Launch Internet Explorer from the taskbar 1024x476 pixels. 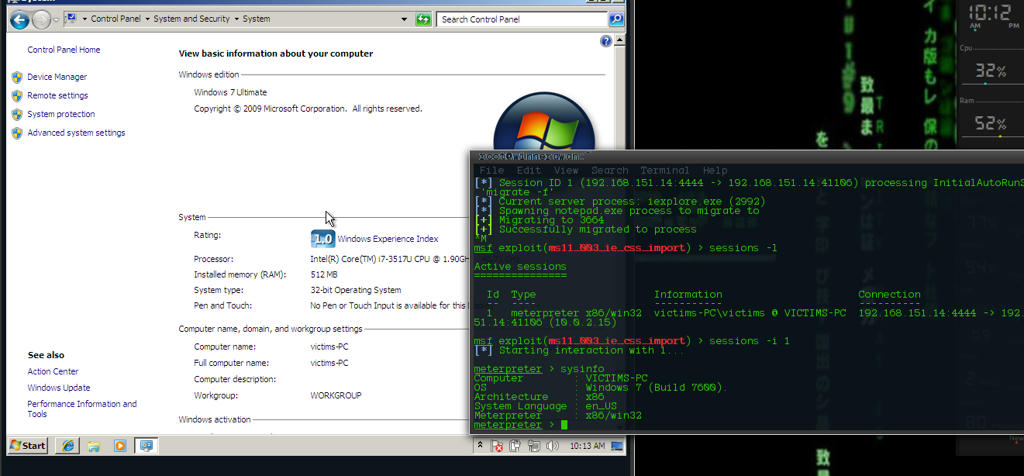pyautogui.click(x=67, y=446)
